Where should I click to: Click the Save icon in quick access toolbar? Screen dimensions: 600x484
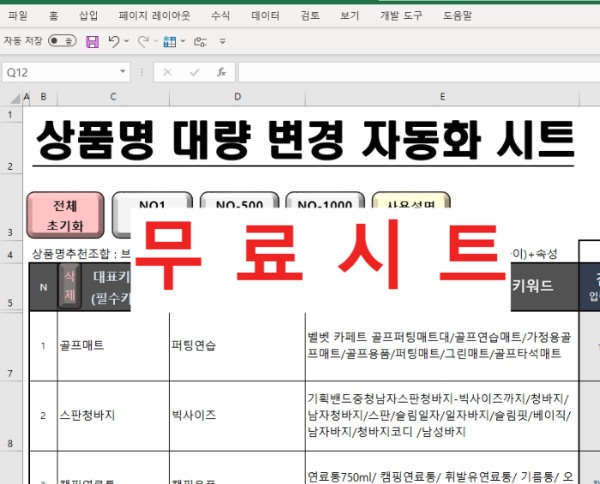tap(92, 41)
